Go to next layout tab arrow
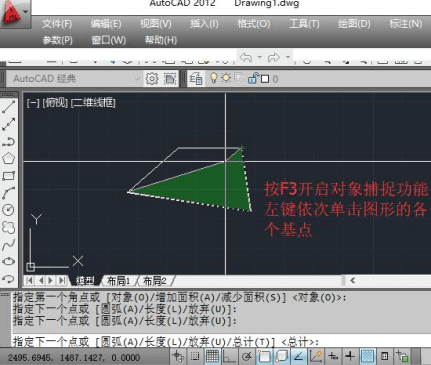 pos(51,280)
